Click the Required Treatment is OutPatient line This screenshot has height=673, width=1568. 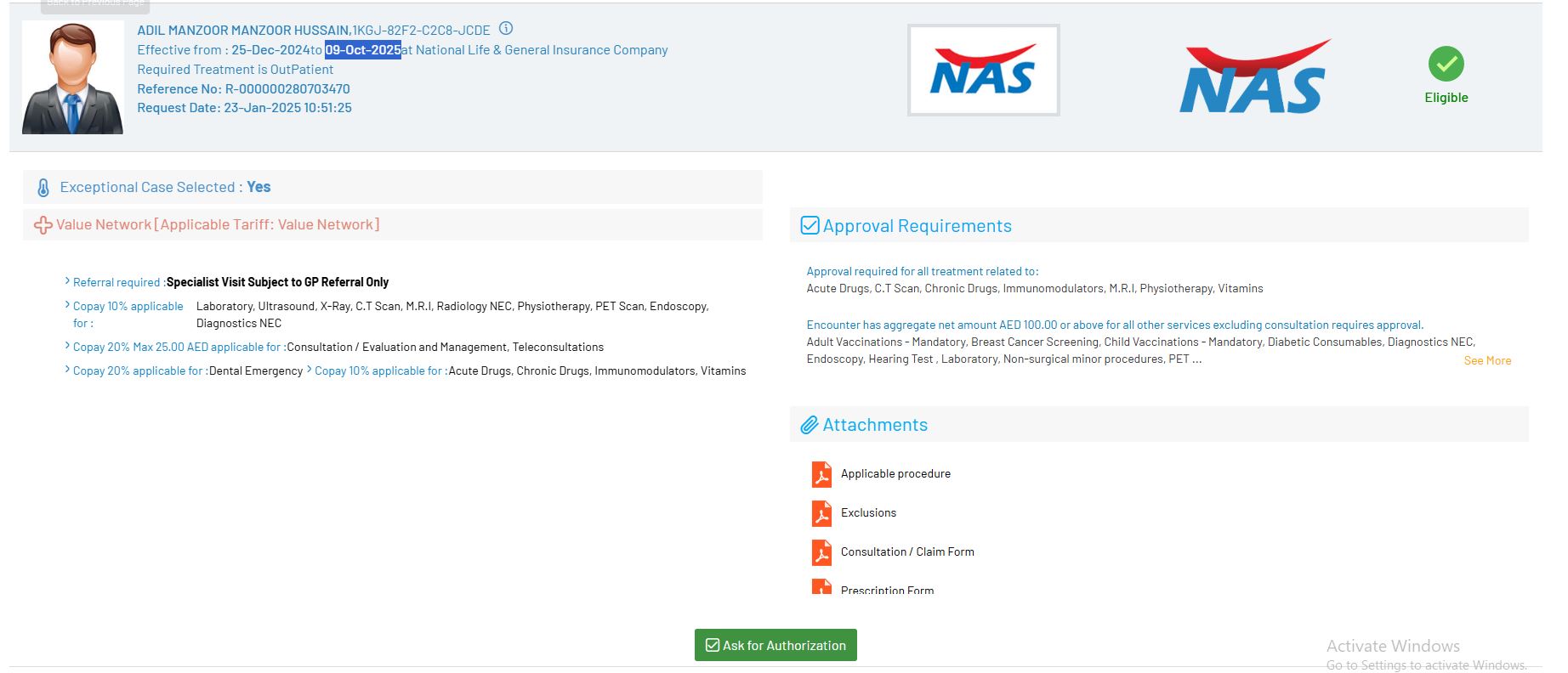pos(236,70)
